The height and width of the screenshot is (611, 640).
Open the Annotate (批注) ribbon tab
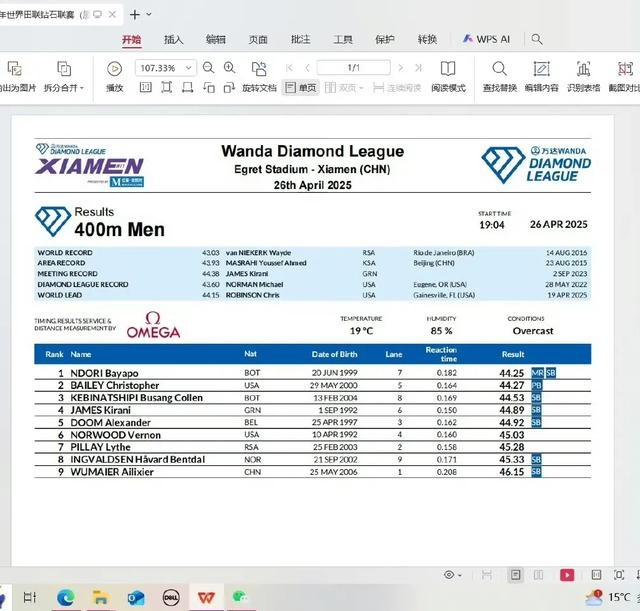(301, 40)
